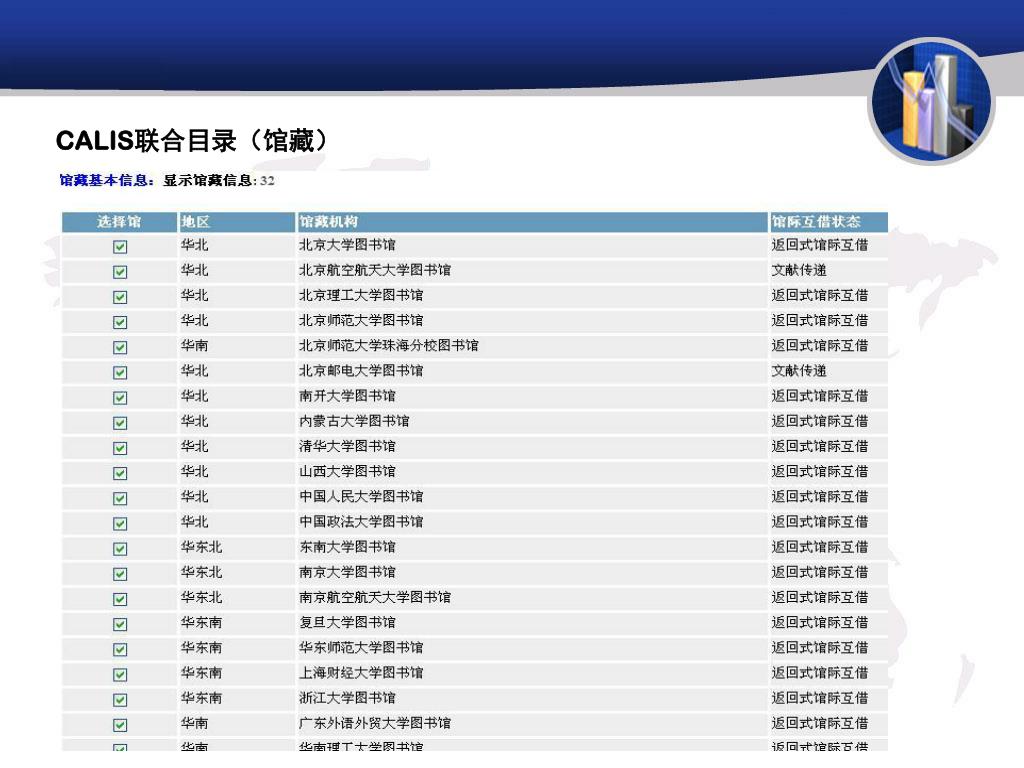1024x768 pixels.
Task: Select 浙江大学图书馆 library name
Action: tap(347, 698)
